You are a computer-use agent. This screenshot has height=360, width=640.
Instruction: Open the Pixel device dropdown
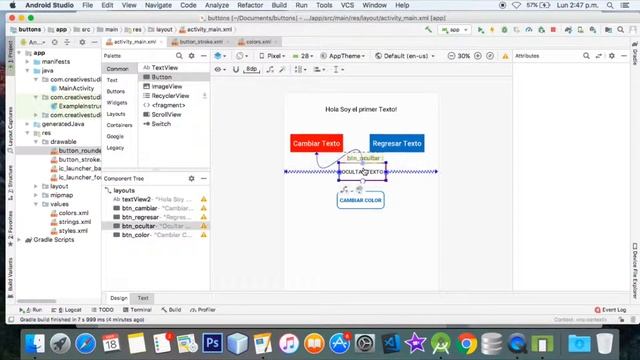pyautogui.click(x=272, y=56)
